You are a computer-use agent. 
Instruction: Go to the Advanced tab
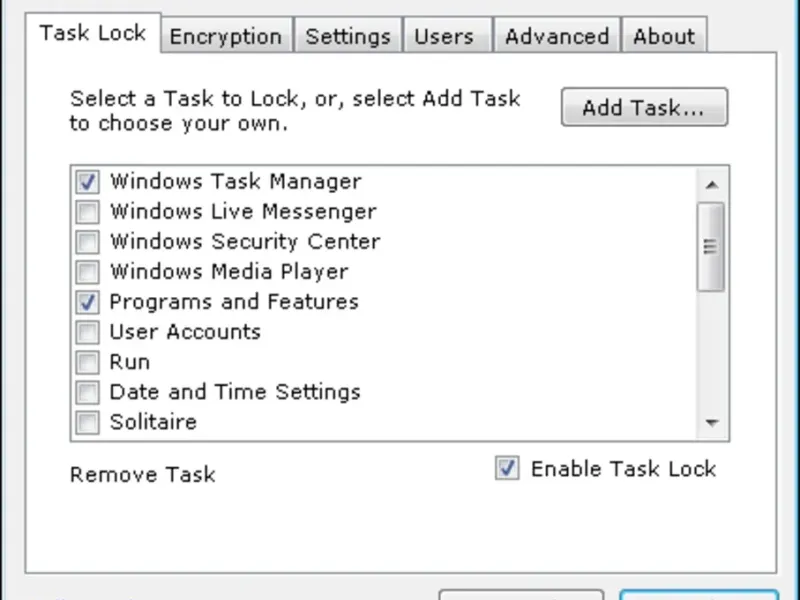pyautogui.click(x=557, y=36)
